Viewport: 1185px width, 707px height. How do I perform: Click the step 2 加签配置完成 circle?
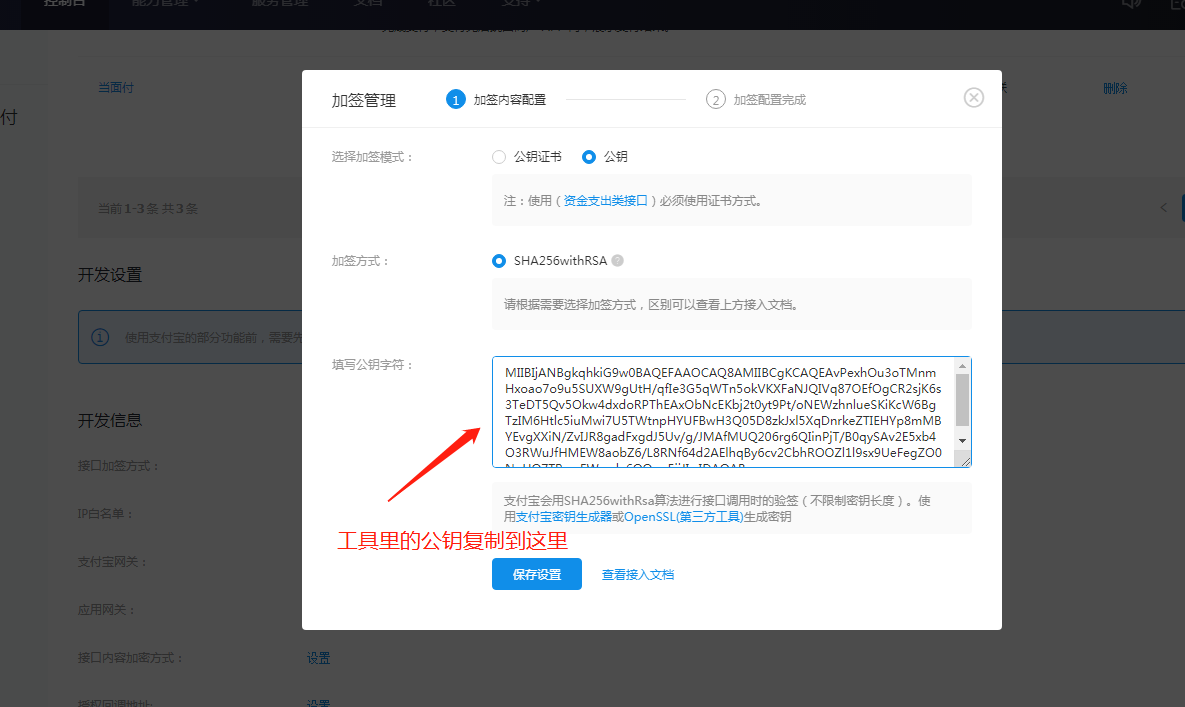[x=715, y=99]
